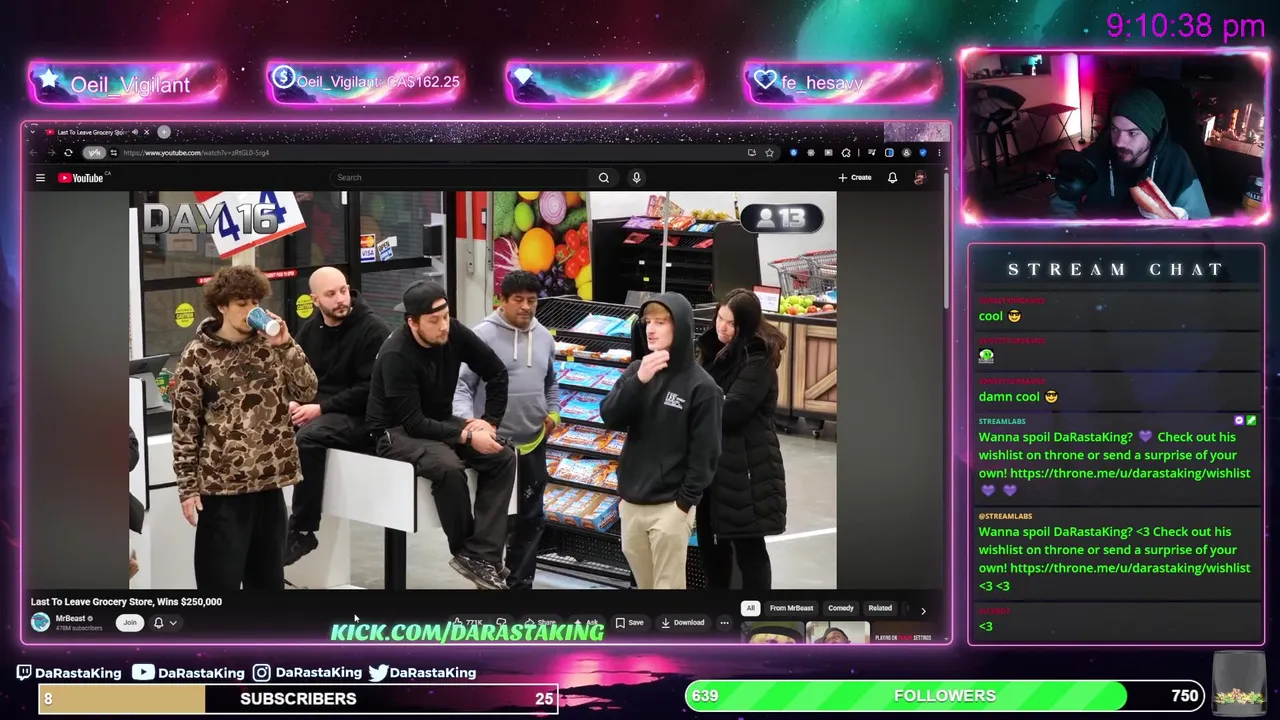Open the browser profile icon
The width and height of the screenshot is (1280, 720).
point(906,153)
